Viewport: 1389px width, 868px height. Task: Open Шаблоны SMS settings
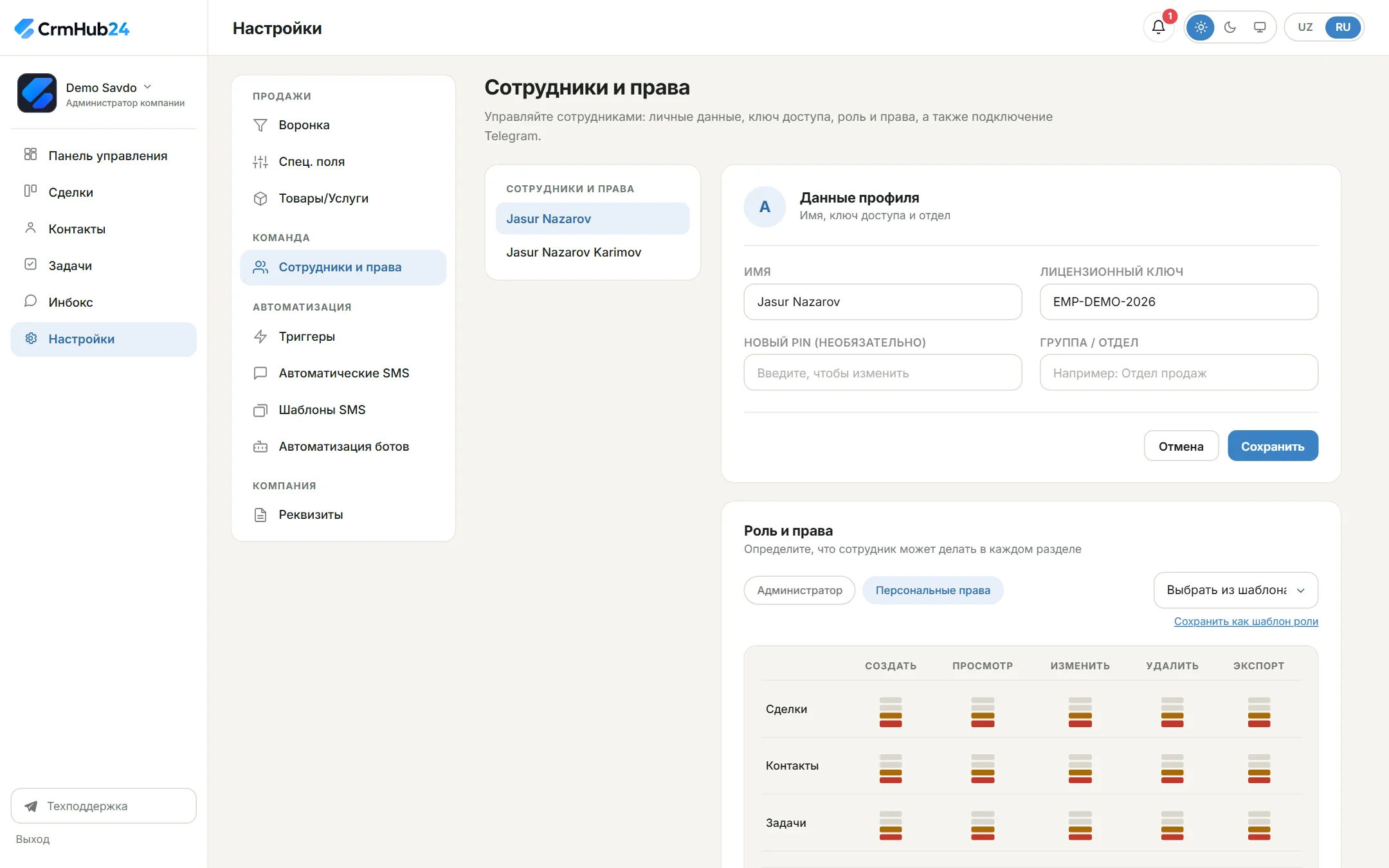point(343,410)
